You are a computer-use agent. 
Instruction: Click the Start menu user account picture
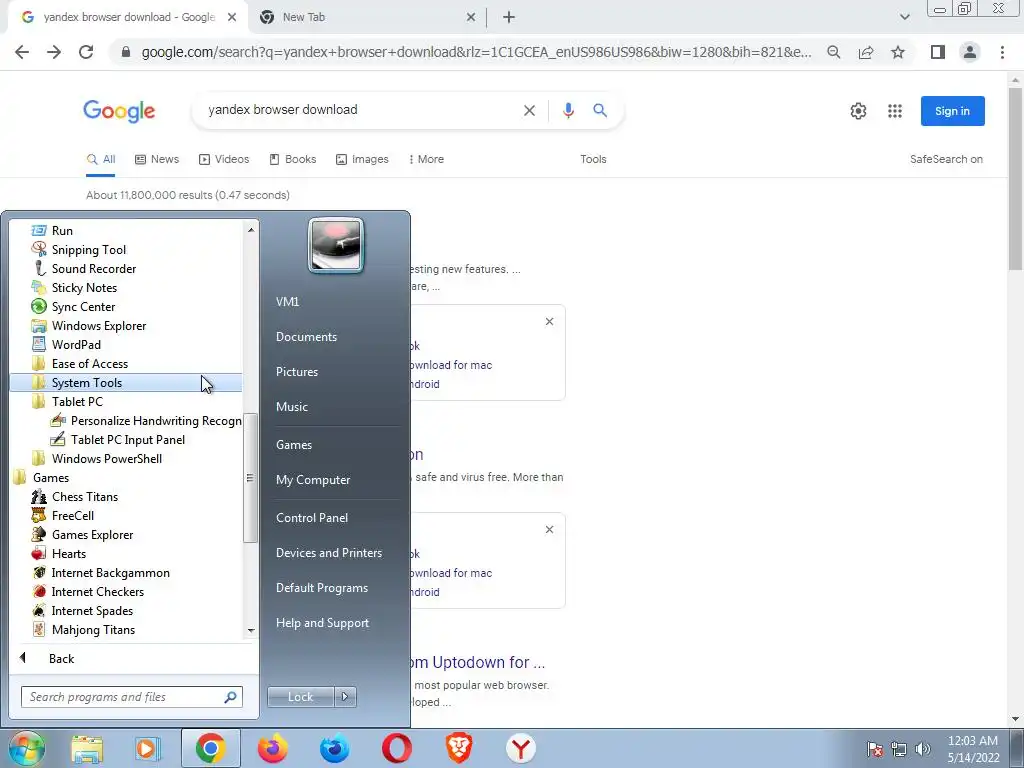click(336, 245)
